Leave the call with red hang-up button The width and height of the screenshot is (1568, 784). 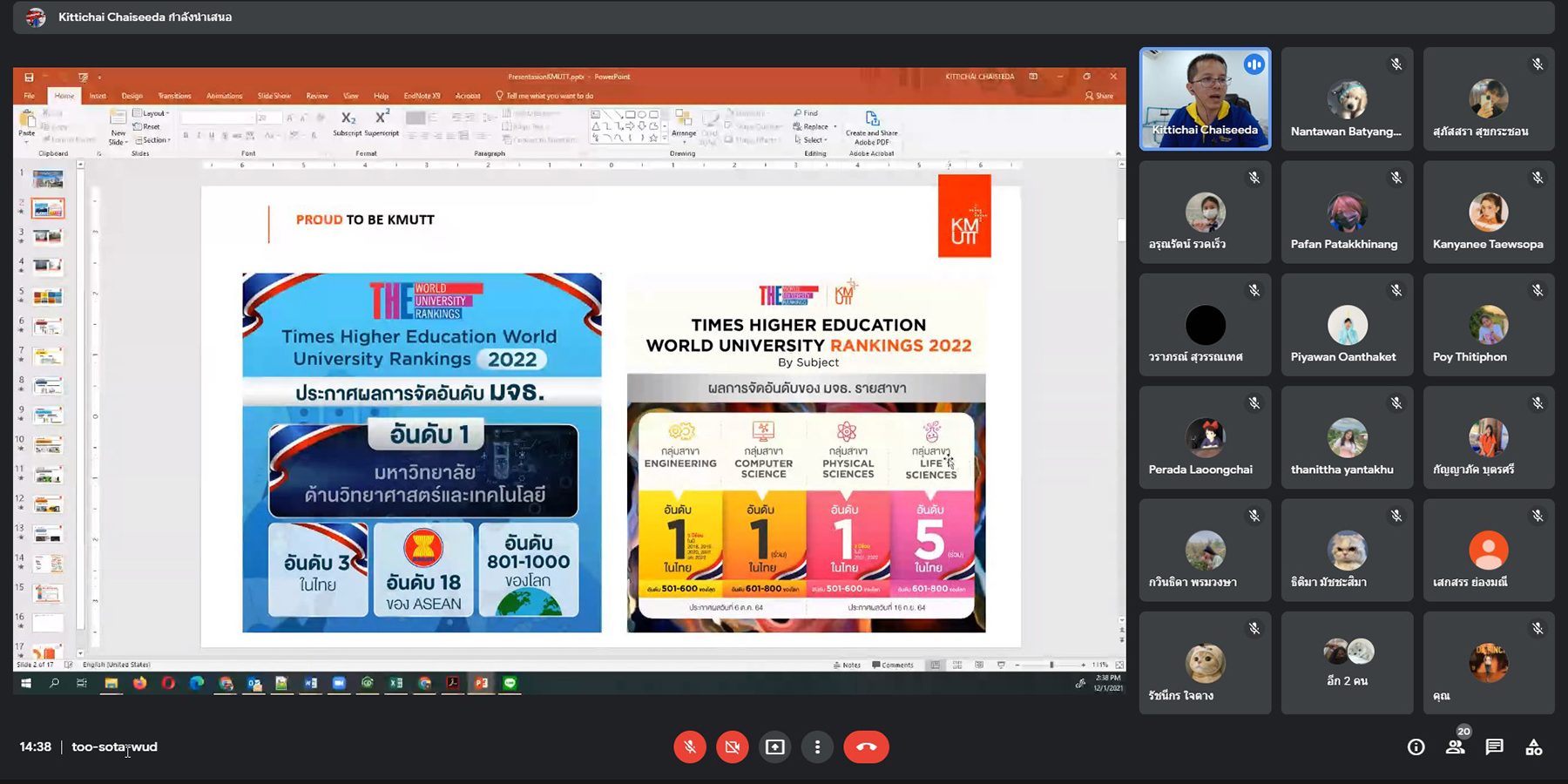pyautogui.click(x=866, y=747)
